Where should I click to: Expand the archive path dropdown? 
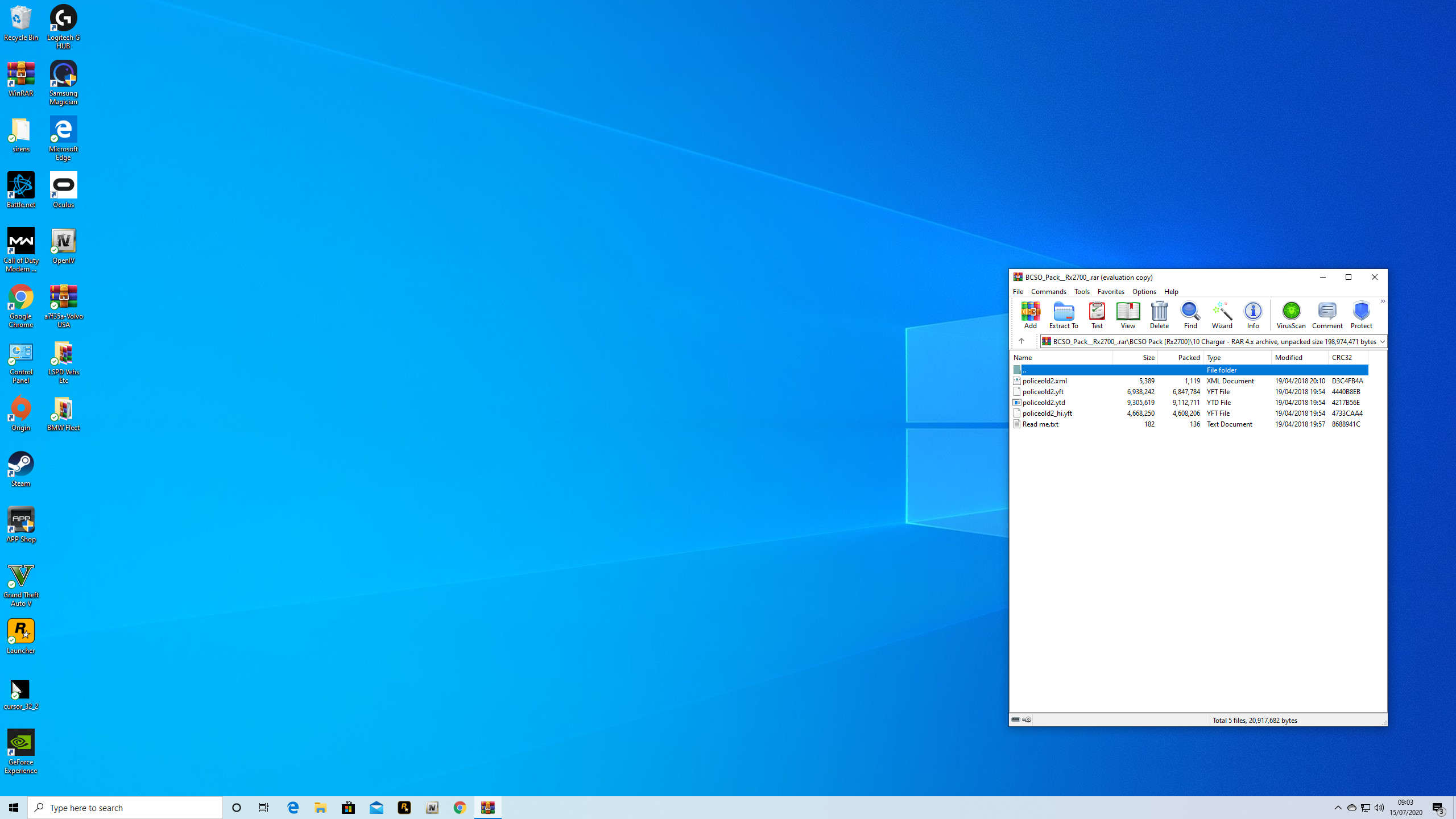point(1382,342)
